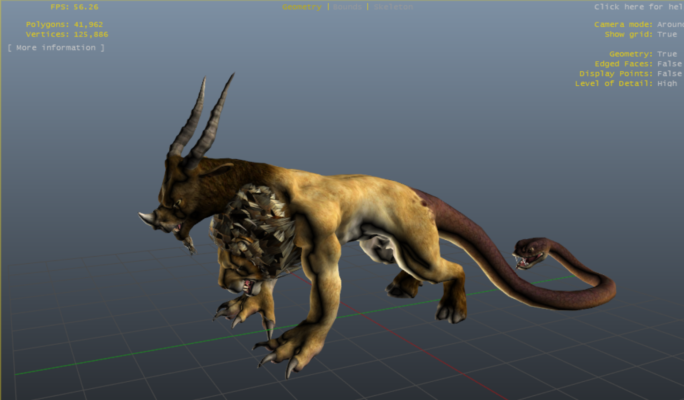The height and width of the screenshot is (400, 684).
Task: Switch to the Geometry tab at top
Action: [301, 7]
